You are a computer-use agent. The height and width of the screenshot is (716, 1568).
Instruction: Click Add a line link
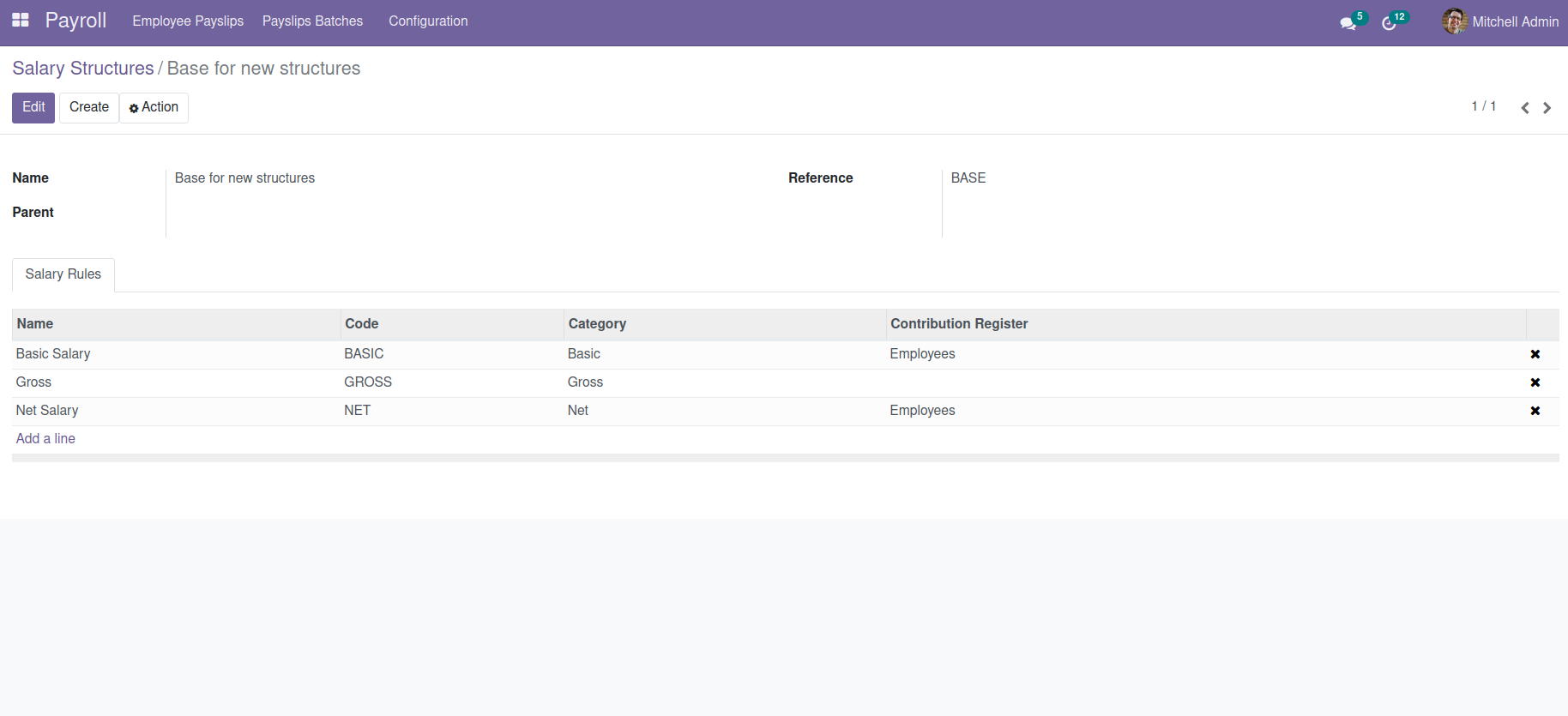click(45, 439)
